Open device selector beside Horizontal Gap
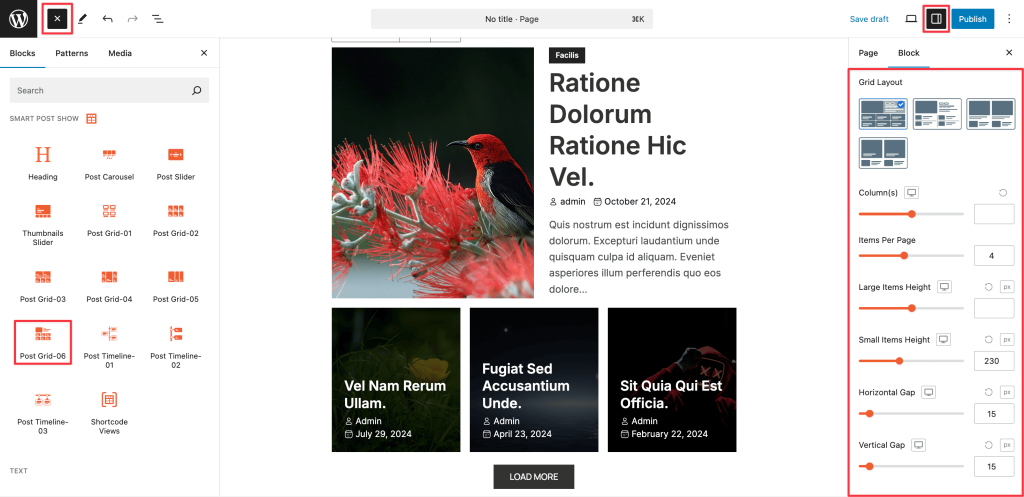The height and width of the screenshot is (497, 1024). click(929, 393)
